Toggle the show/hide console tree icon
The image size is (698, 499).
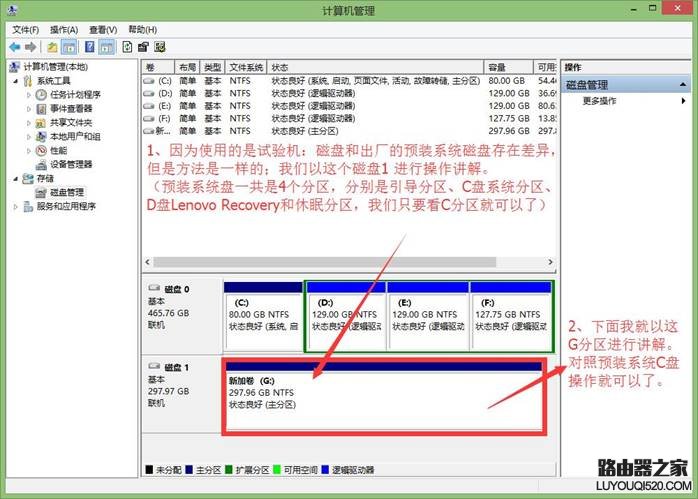click(69, 47)
